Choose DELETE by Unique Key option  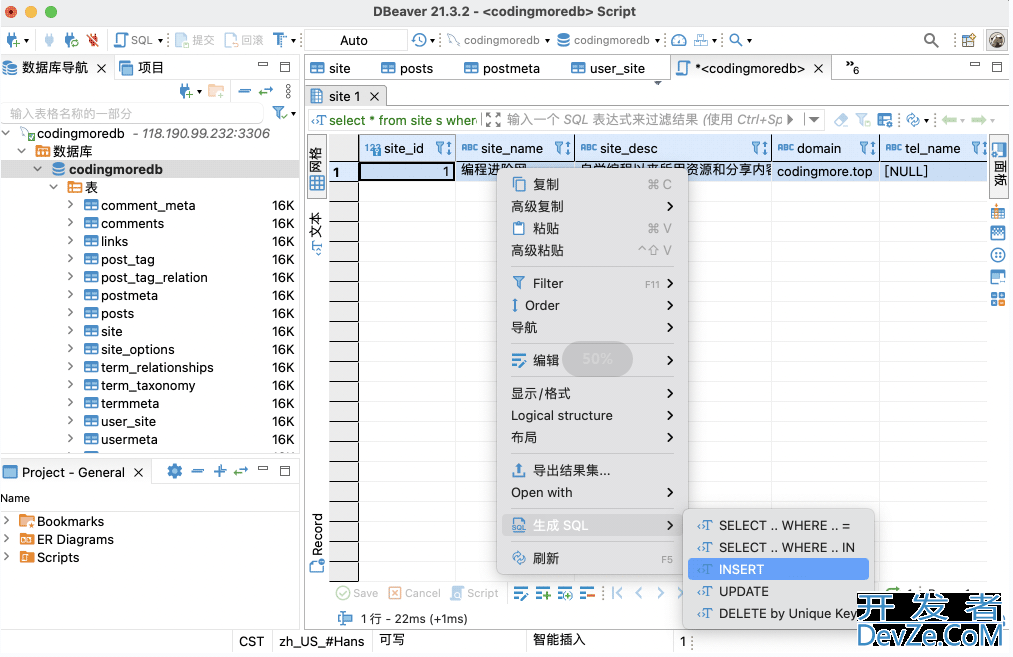(778, 613)
